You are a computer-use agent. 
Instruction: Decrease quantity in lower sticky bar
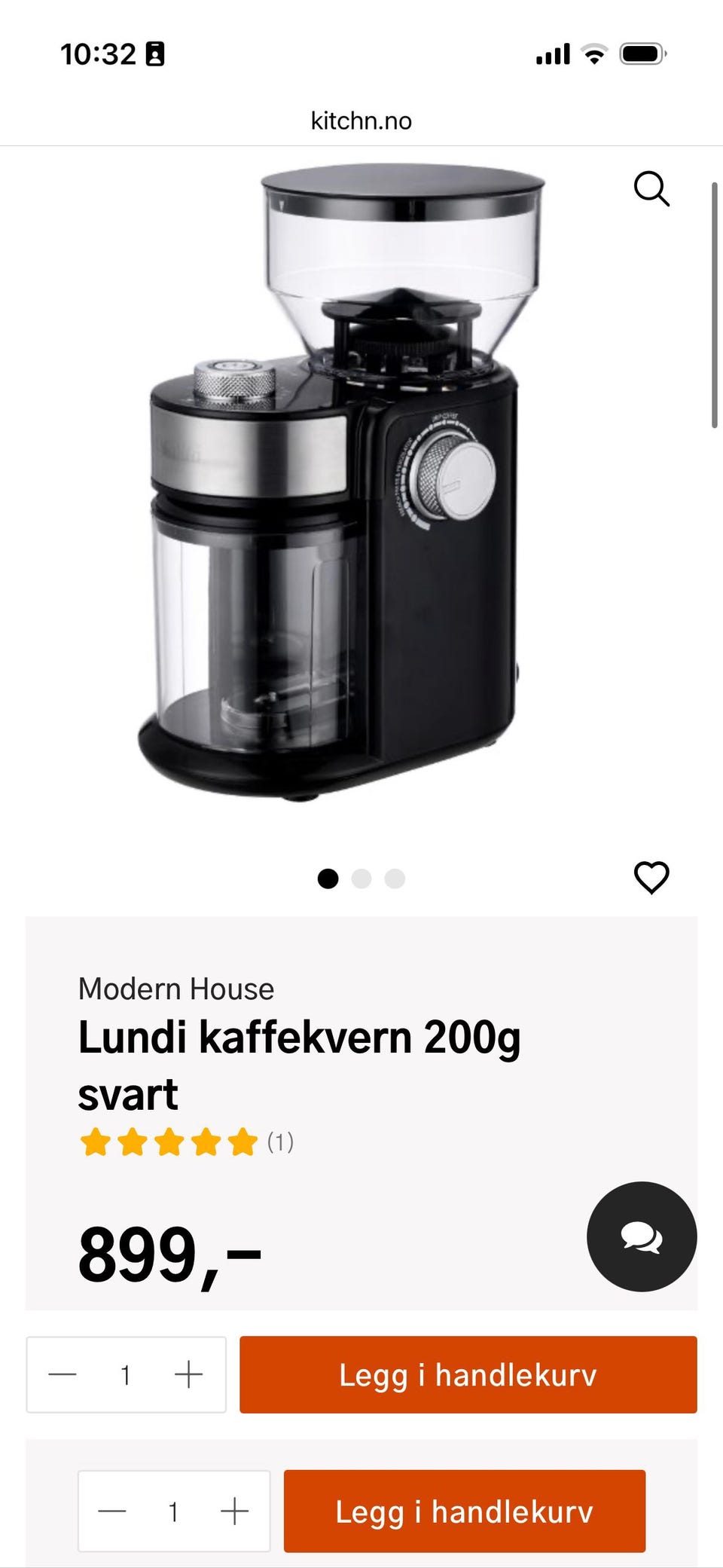[112, 1511]
